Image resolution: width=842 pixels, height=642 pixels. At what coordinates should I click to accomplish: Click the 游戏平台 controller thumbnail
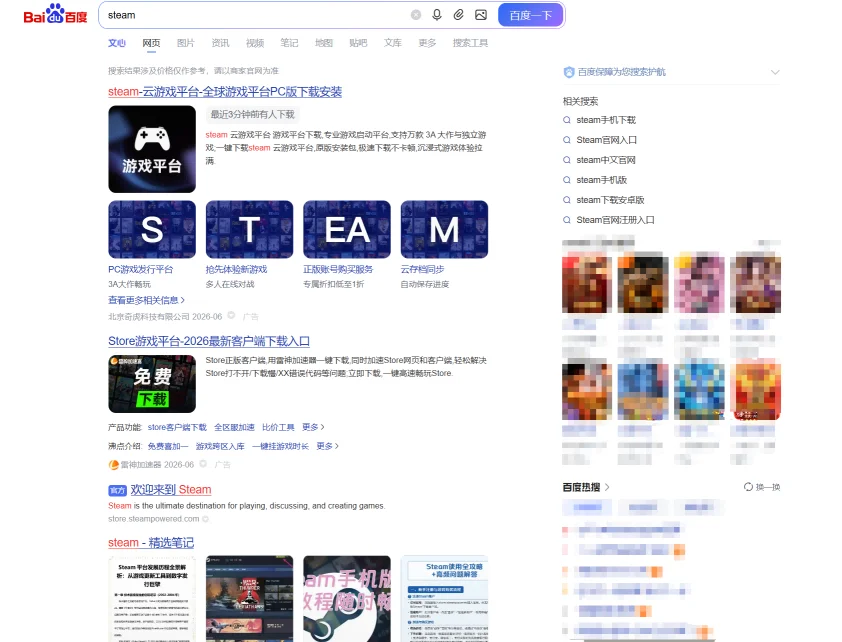point(152,149)
